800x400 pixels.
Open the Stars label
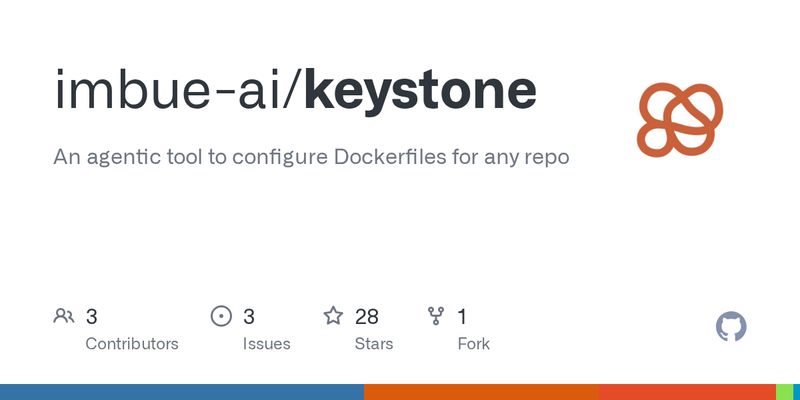pyautogui.click(x=374, y=344)
